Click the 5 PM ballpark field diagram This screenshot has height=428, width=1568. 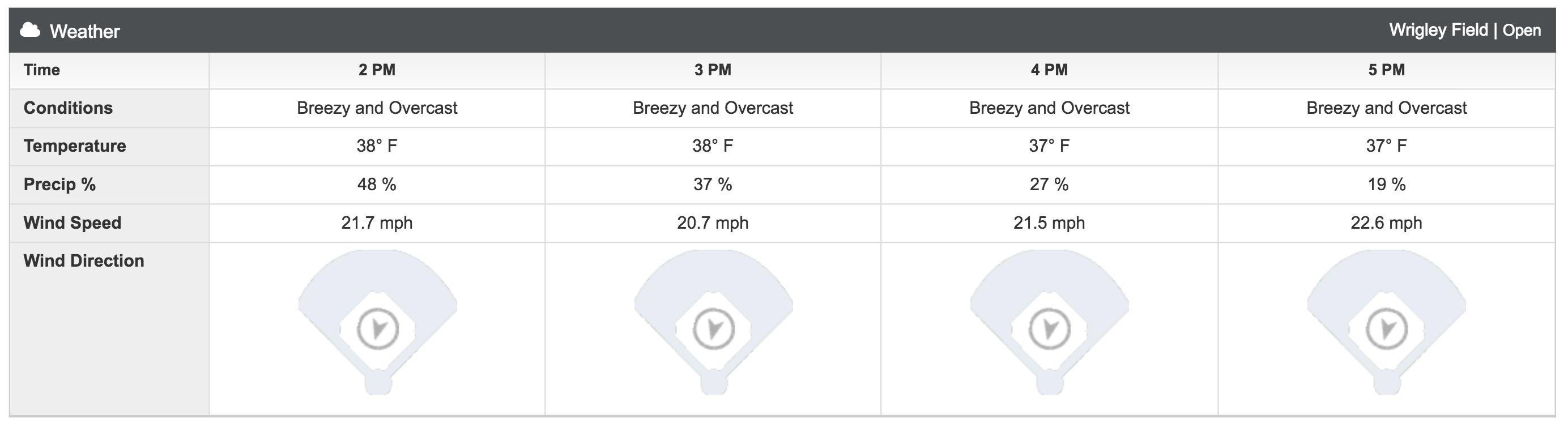(1387, 322)
